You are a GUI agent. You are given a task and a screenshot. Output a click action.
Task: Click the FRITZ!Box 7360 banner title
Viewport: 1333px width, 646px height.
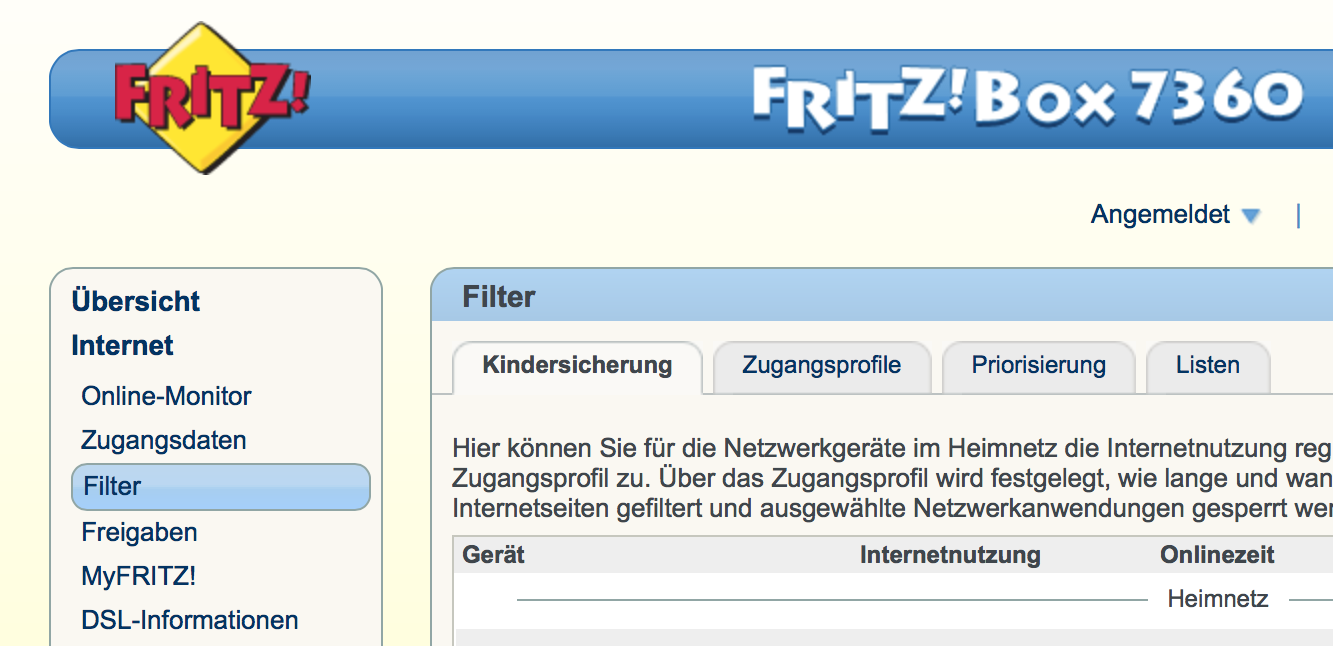(x=1028, y=98)
